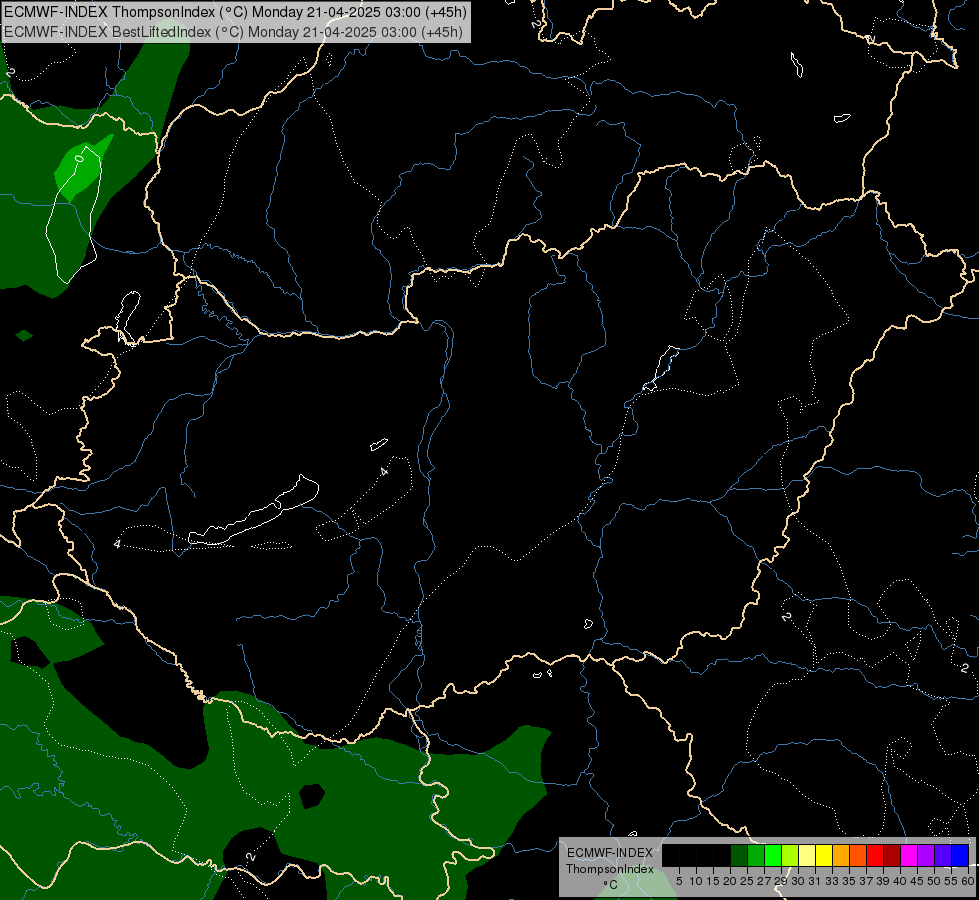The image size is (979, 900).
Task: Click the legend tick value 37
Action: 866,881
